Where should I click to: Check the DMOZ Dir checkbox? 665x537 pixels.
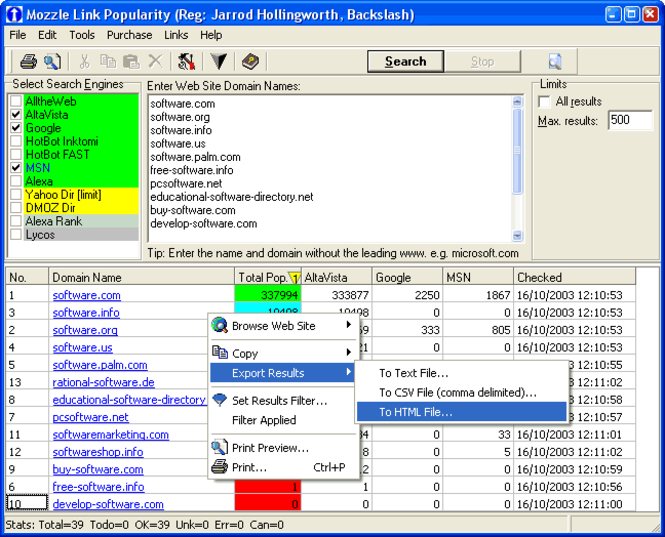pyautogui.click(x=16, y=208)
